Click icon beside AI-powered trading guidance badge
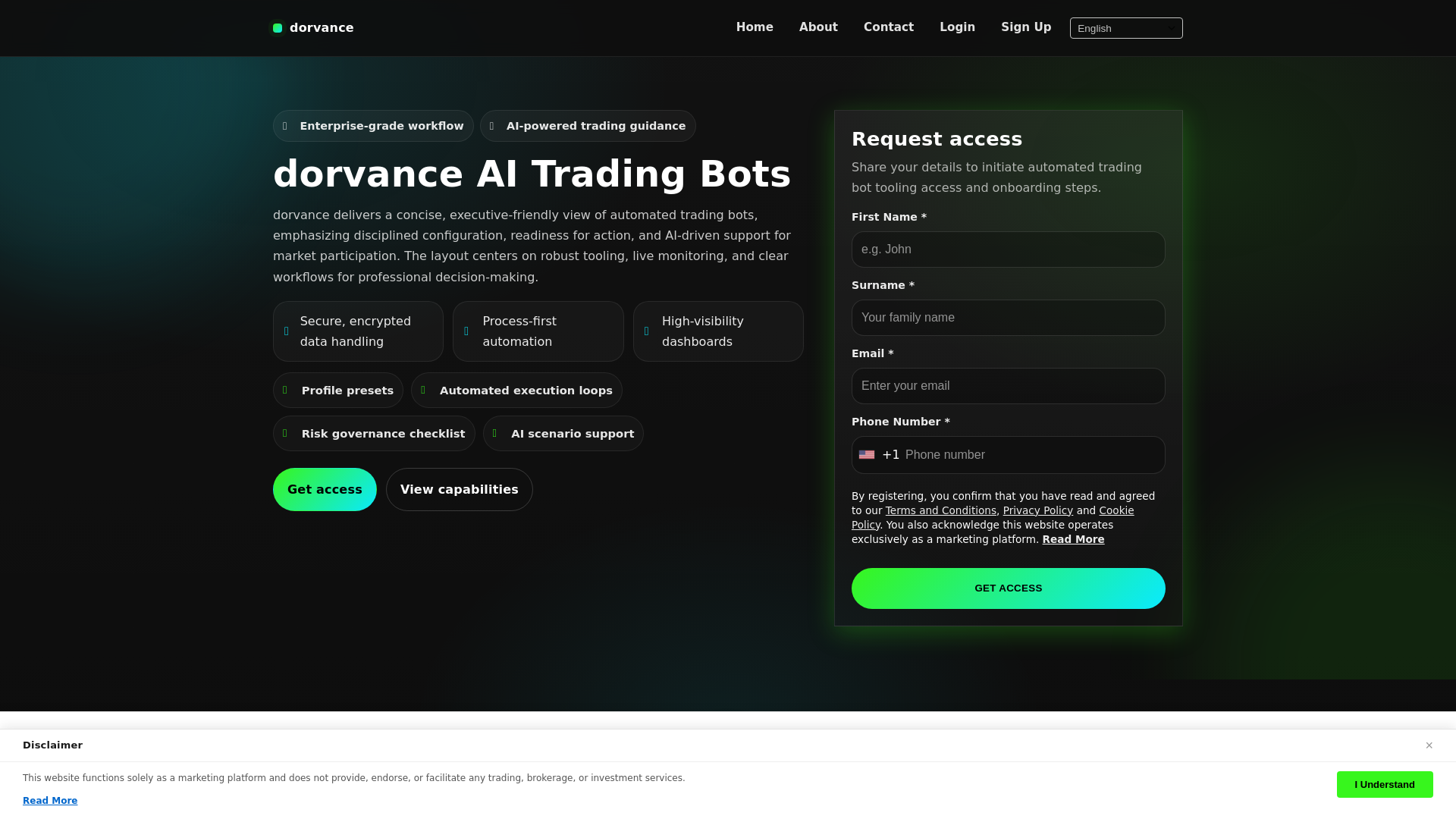This screenshot has width=1456, height=819. [491, 126]
